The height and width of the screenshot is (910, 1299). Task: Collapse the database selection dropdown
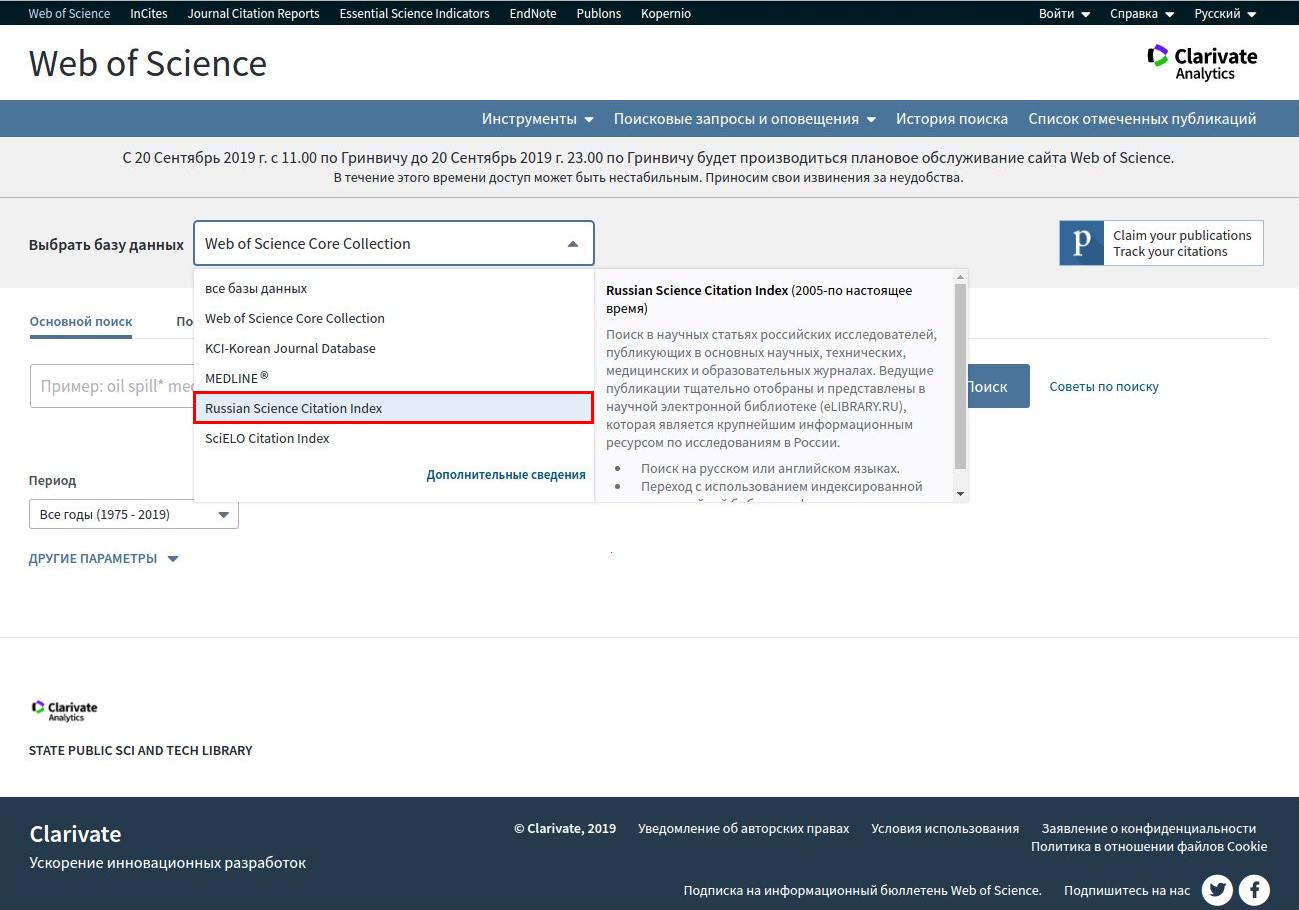click(572, 244)
